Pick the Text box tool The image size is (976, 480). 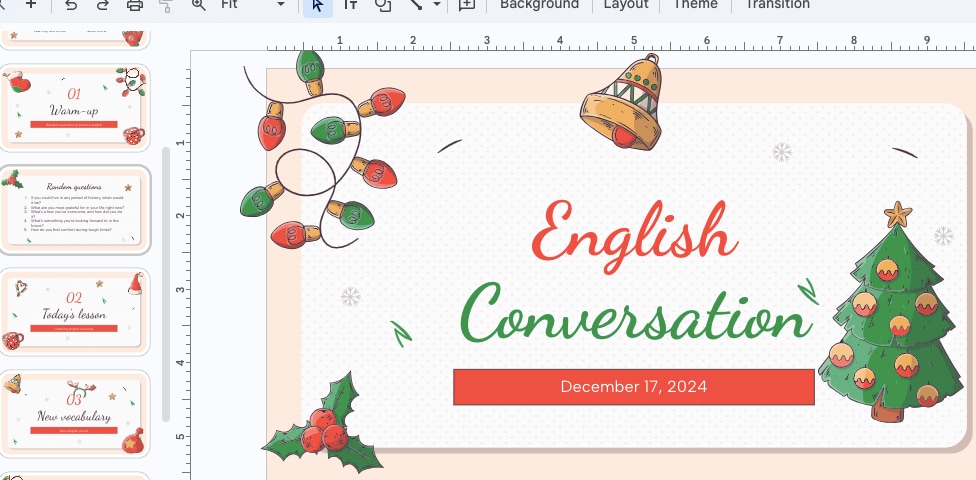[350, 4]
